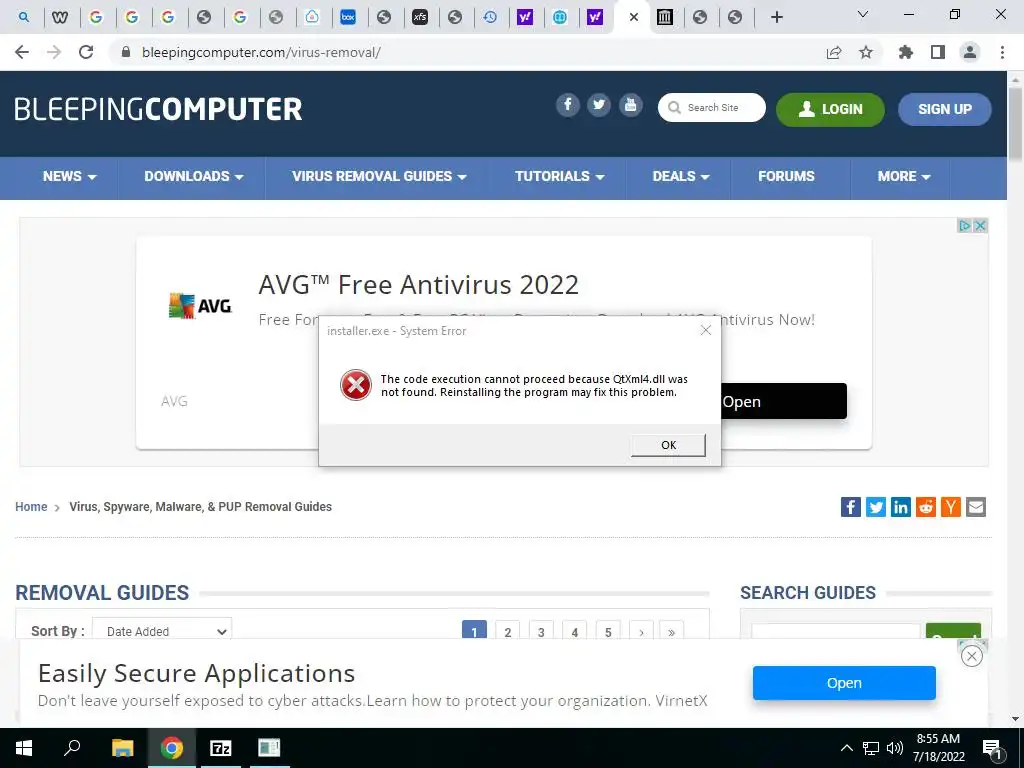The height and width of the screenshot is (768, 1024).
Task: Click the SIGN UP button
Action: pos(944,109)
